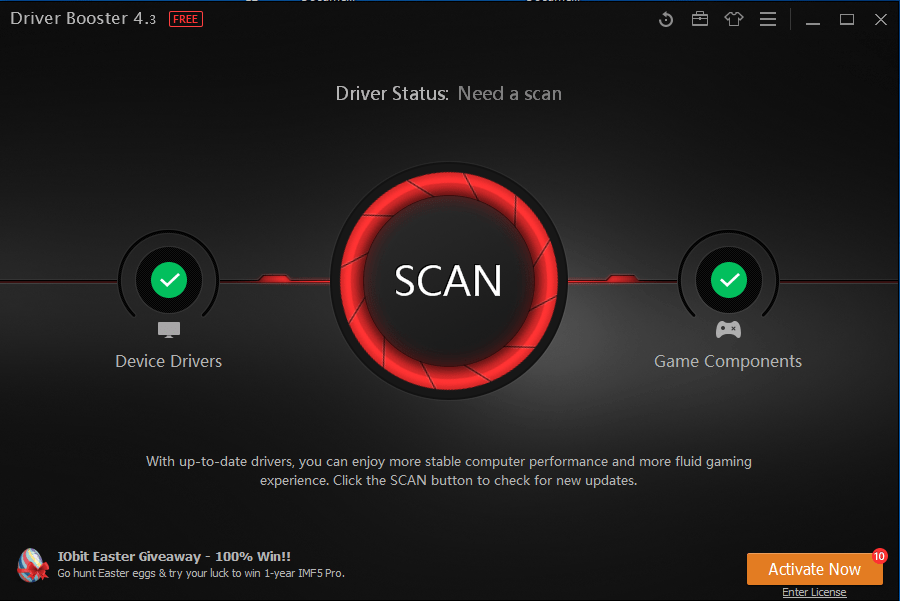The width and height of the screenshot is (900, 601).
Task: Change the skin using the t-shirt icon
Action: pyautogui.click(x=734, y=18)
